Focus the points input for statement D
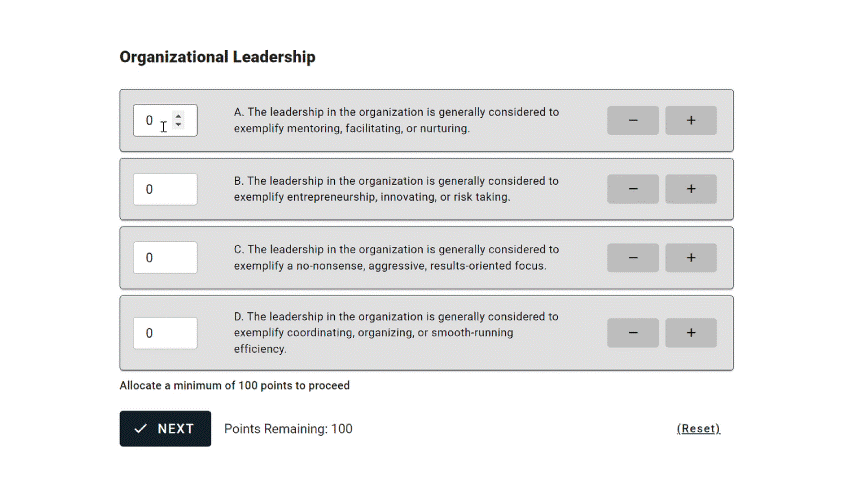 tap(165, 333)
